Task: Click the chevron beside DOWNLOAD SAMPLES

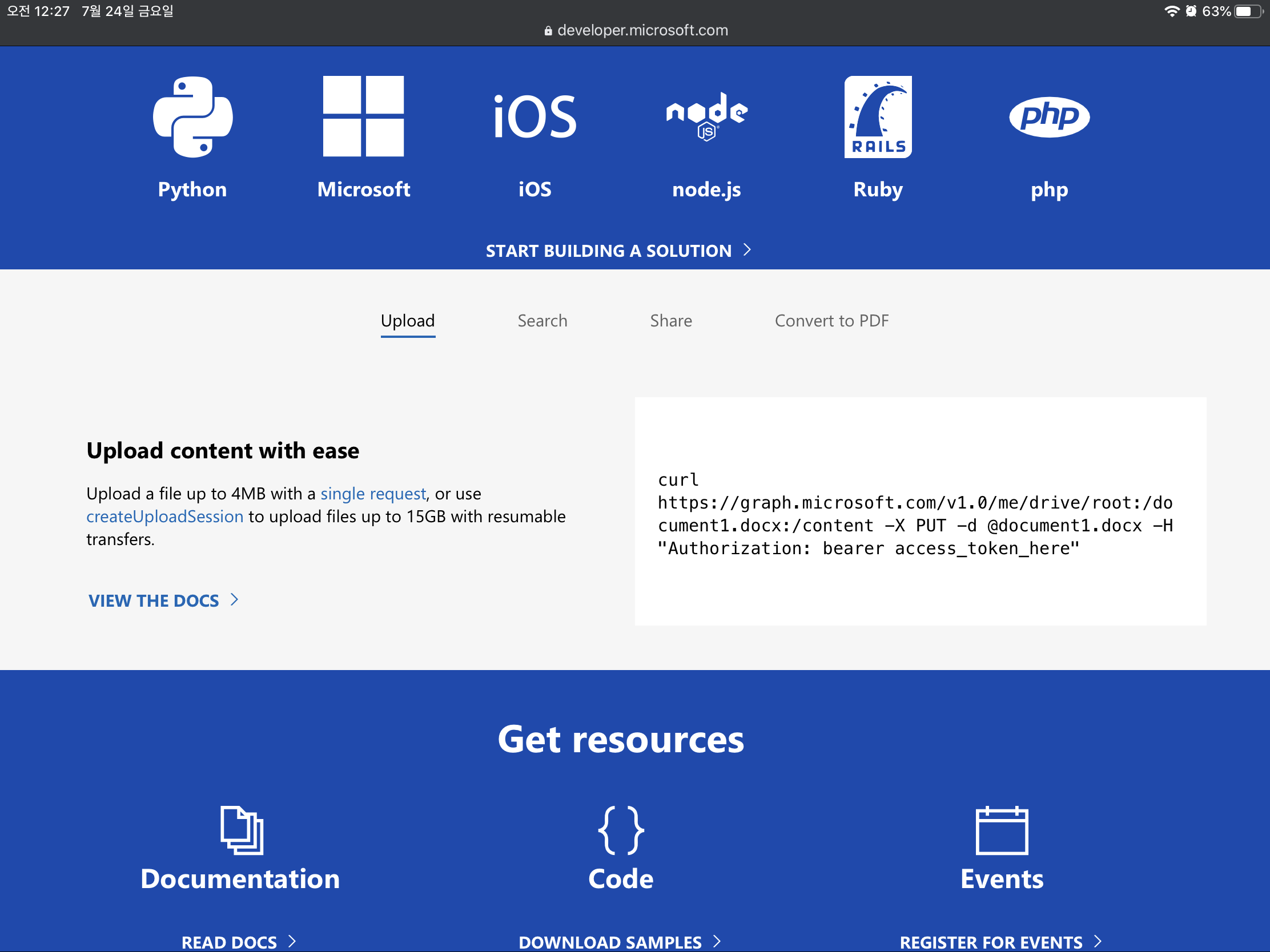Action: [x=717, y=941]
